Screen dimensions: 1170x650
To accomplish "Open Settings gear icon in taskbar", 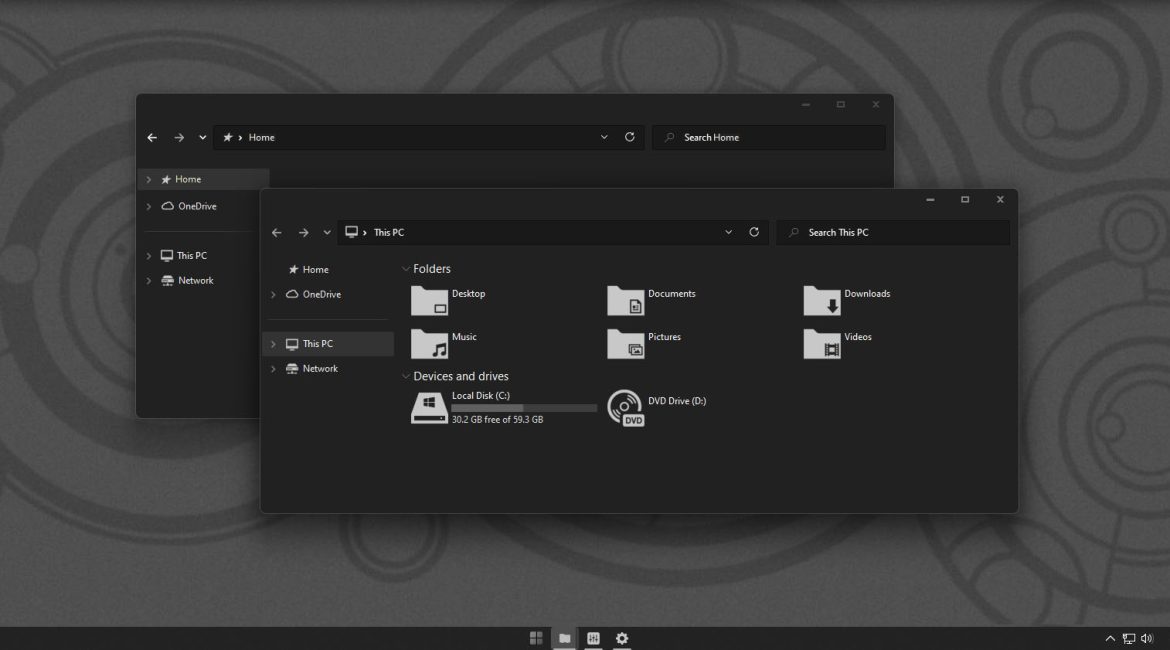I will [x=622, y=638].
